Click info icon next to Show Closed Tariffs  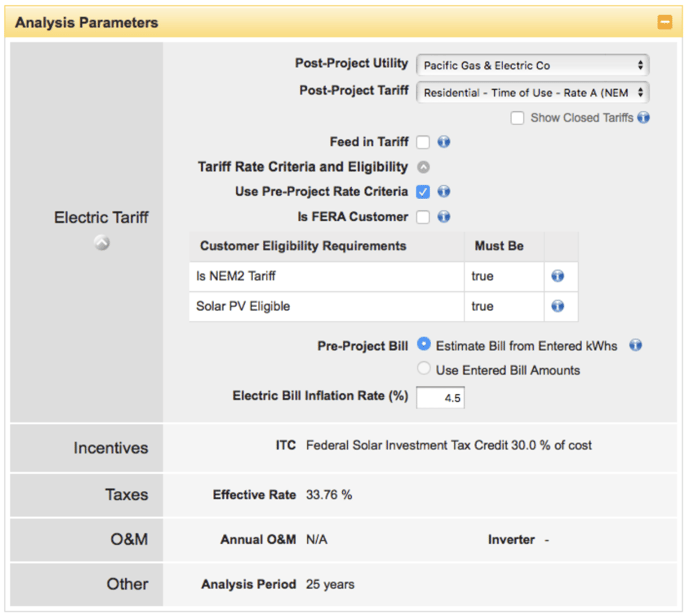(x=644, y=118)
